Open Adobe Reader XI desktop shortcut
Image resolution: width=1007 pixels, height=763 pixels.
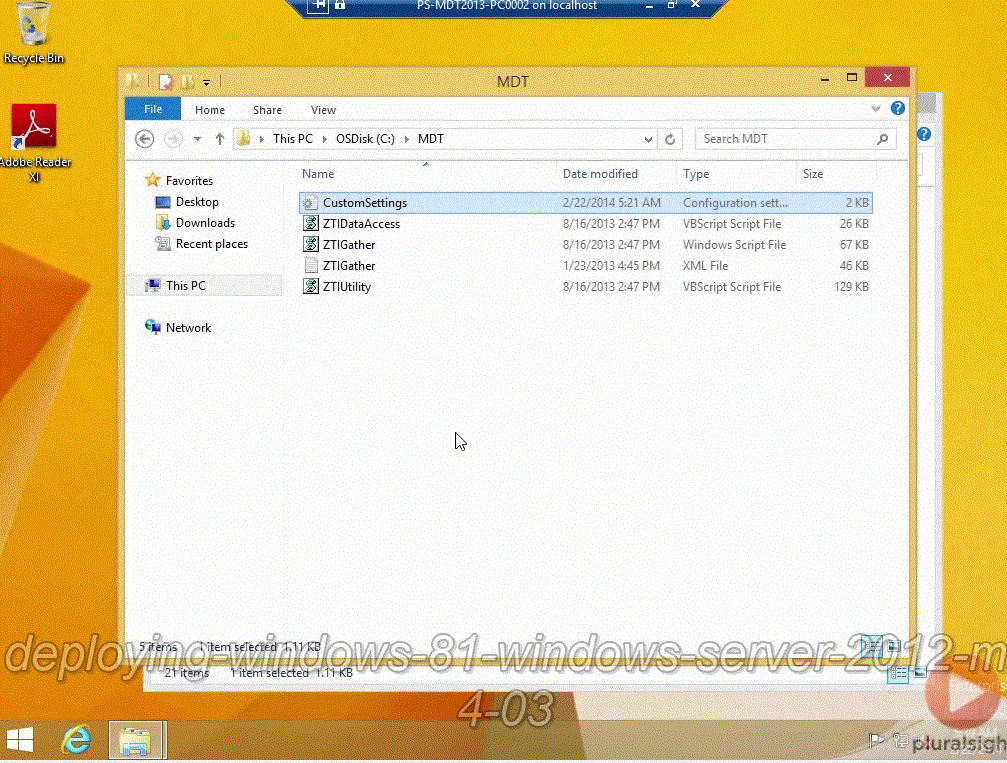tap(34, 143)
